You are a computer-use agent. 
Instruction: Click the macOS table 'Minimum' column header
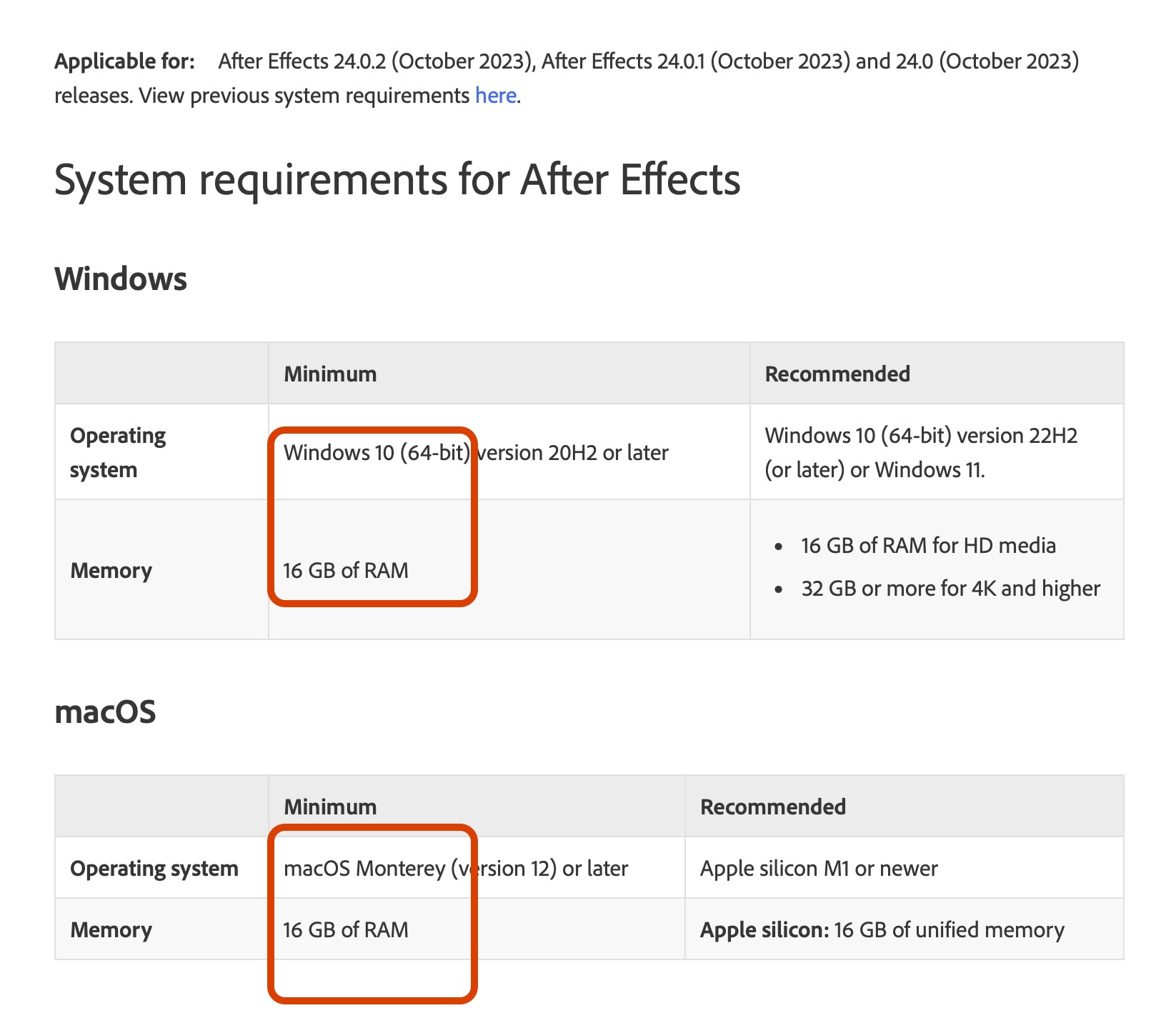[x=330, y=807]
